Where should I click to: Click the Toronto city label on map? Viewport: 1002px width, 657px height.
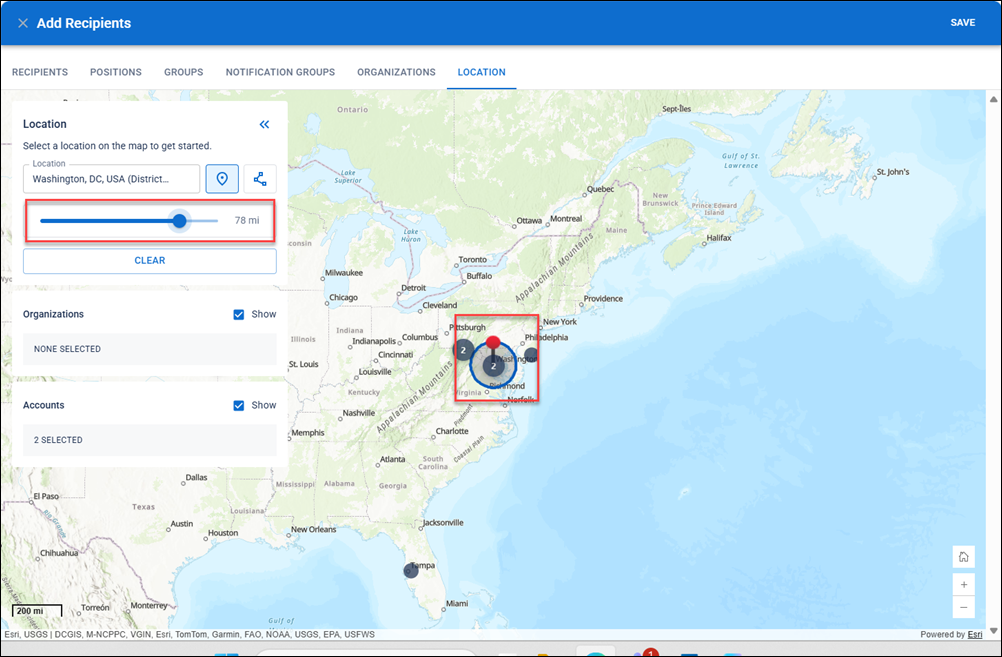[472, 259]
